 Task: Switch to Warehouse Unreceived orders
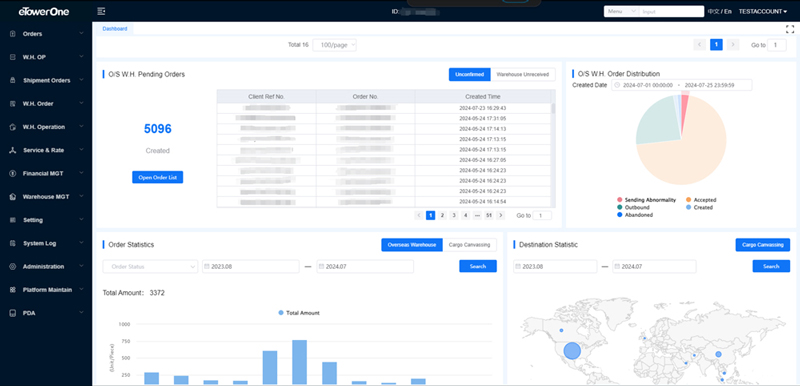523,74
